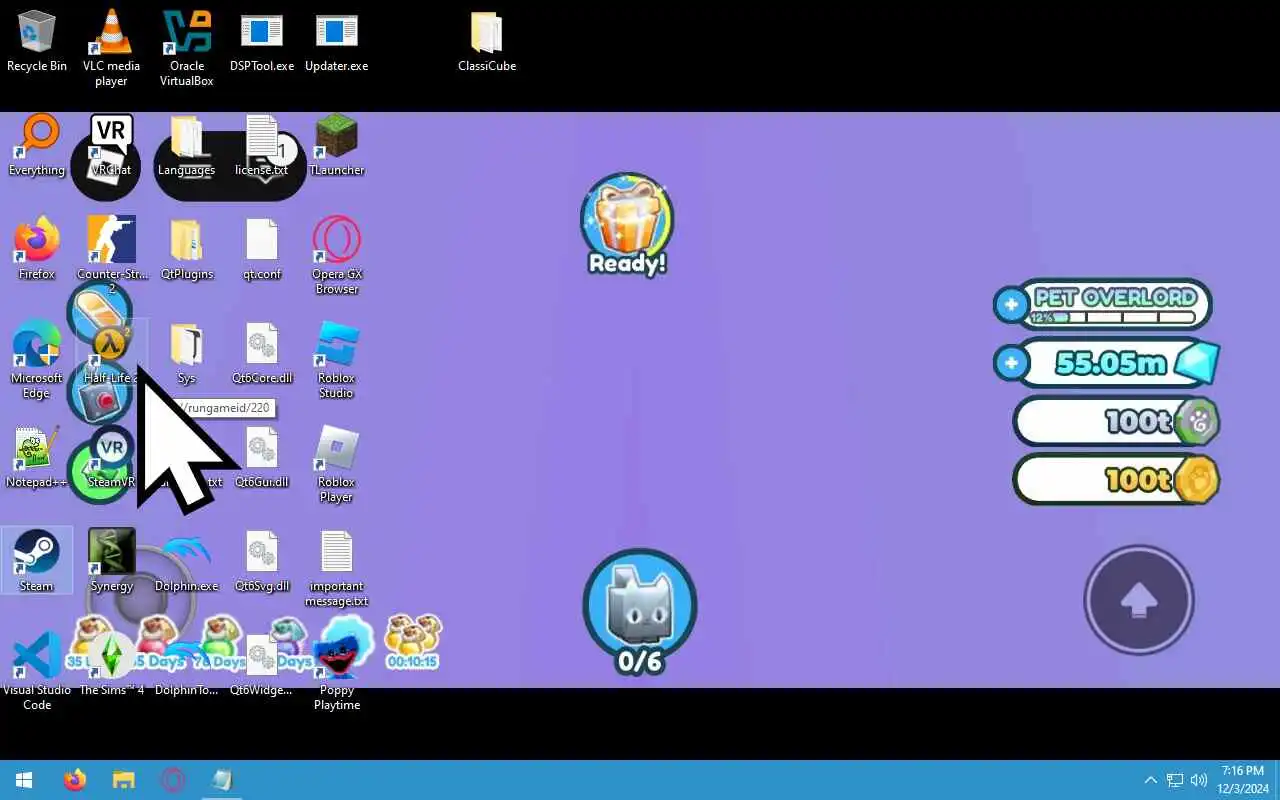The height and width of the screenshot is (800, 1280).
Task: Open the Recycle Bin desktop icon
Action: [37, 42]
